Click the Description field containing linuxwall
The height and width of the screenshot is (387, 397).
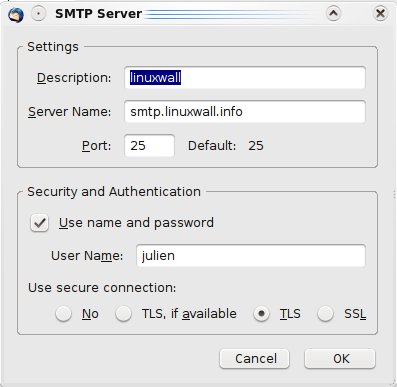[x=245, y=78]
